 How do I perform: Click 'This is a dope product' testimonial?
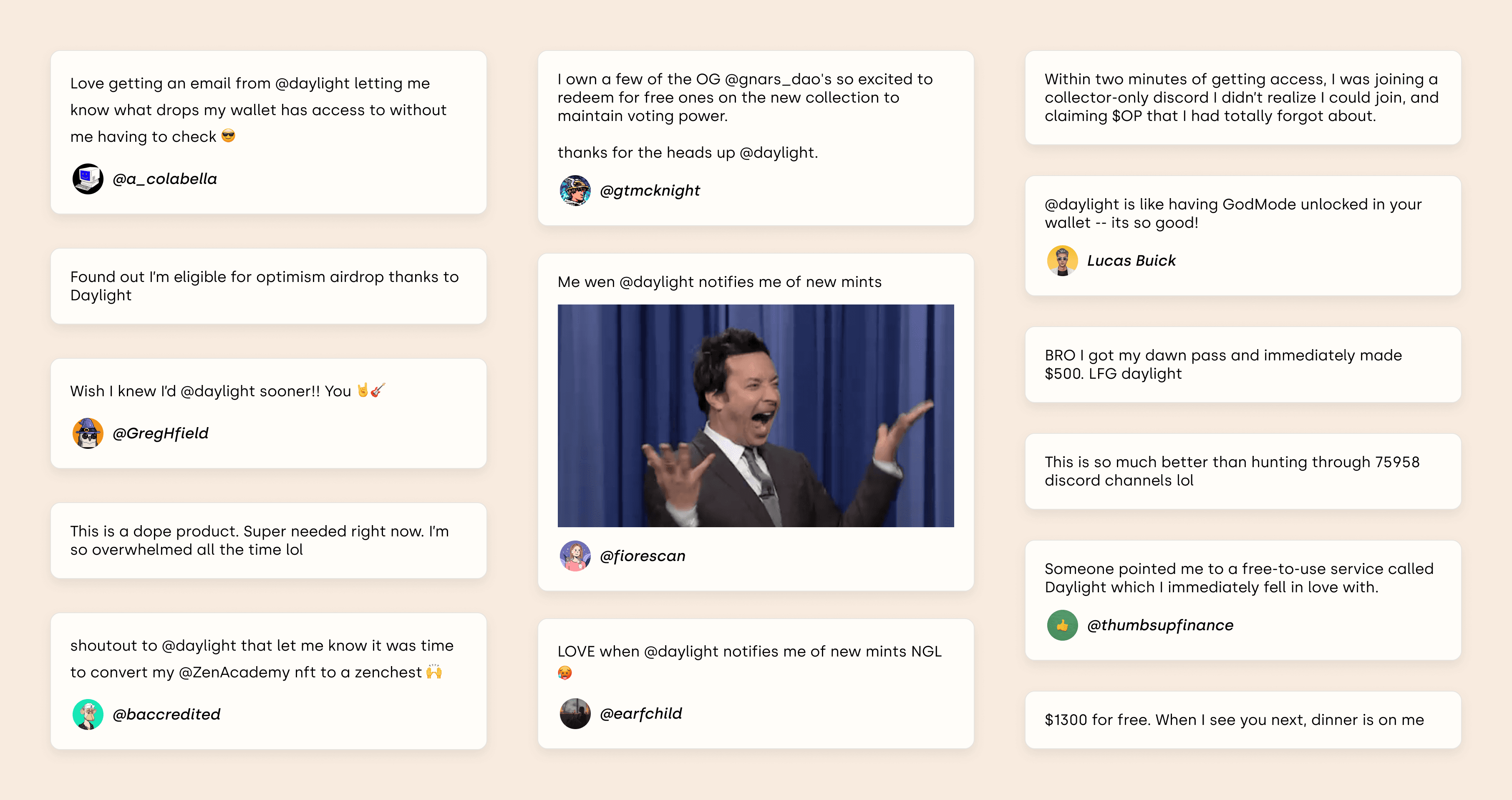pyautogui.click(x=268, y=541)
